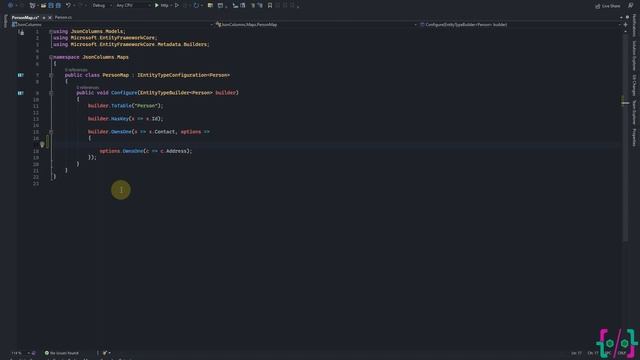Pin the PersonMap.cs tab
Screen dimensions: 640x360
click(x=44, y=18)
